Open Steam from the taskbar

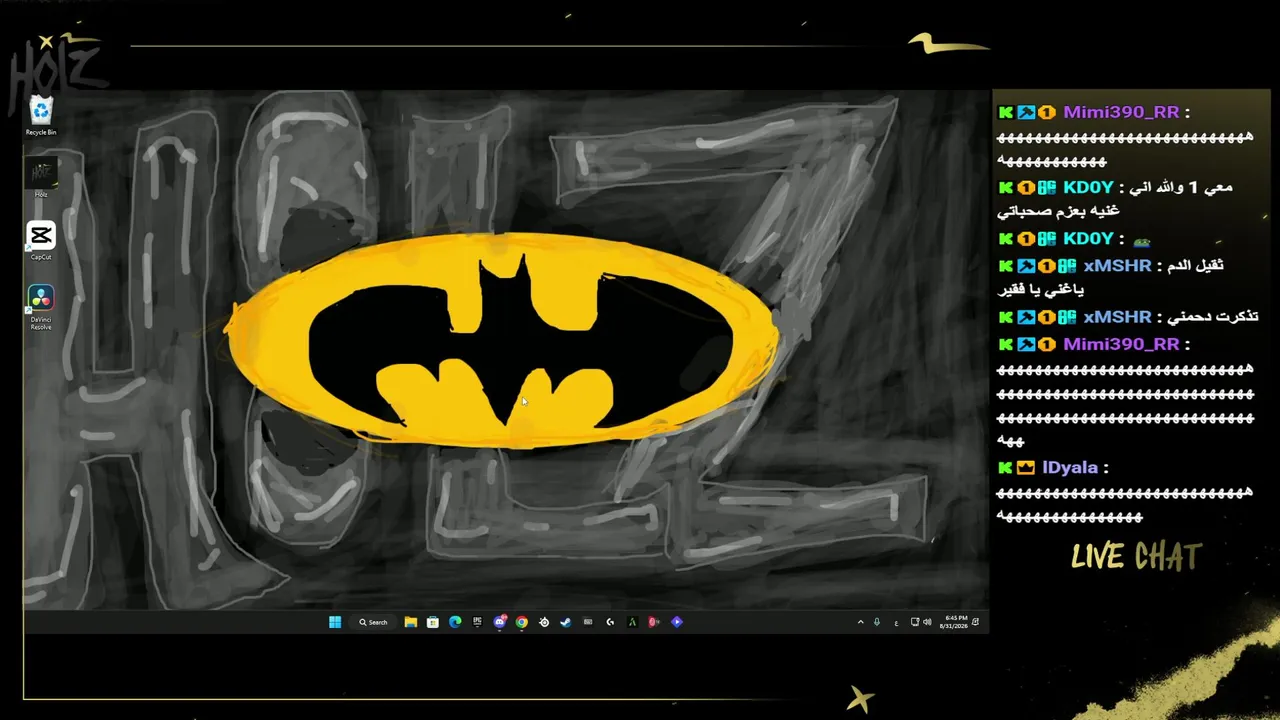point(565,622)
